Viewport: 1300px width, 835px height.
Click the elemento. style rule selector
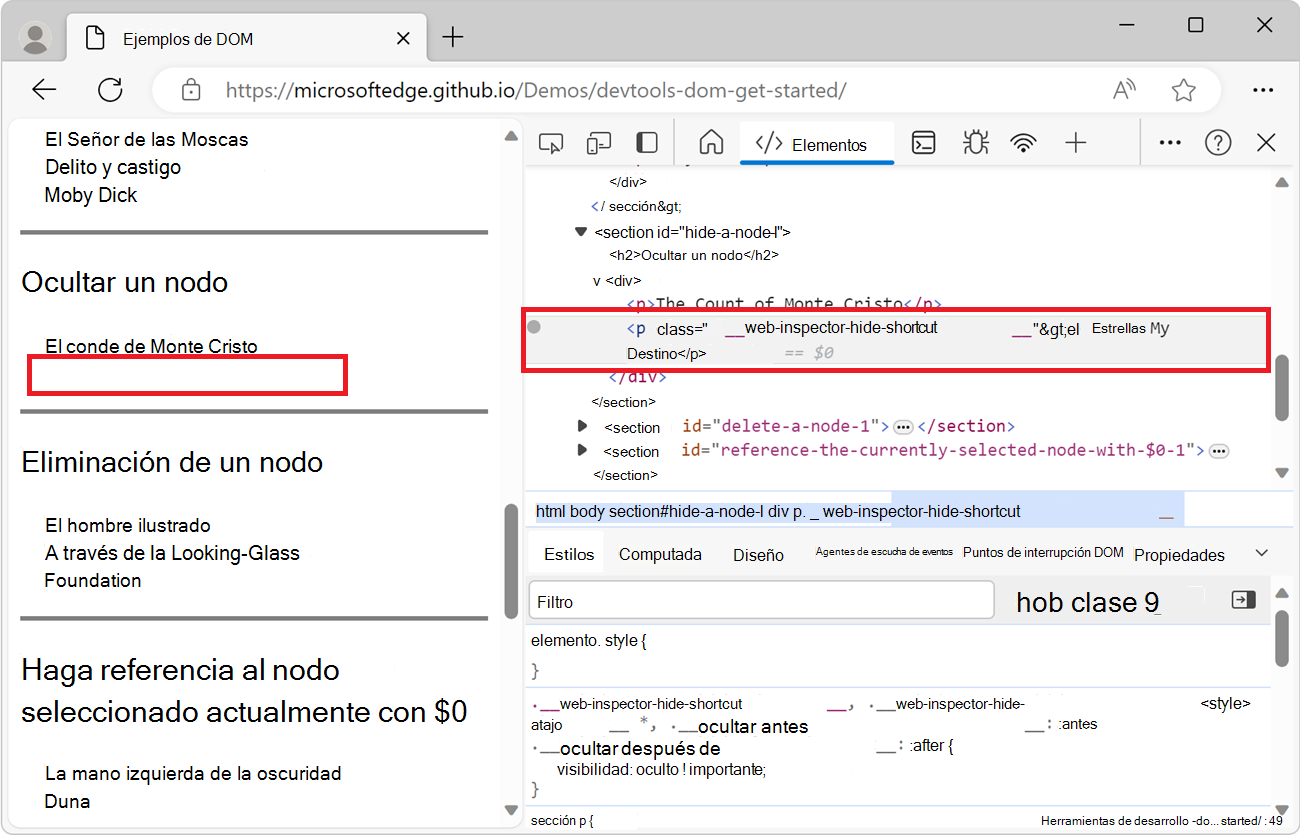(588, 640)
